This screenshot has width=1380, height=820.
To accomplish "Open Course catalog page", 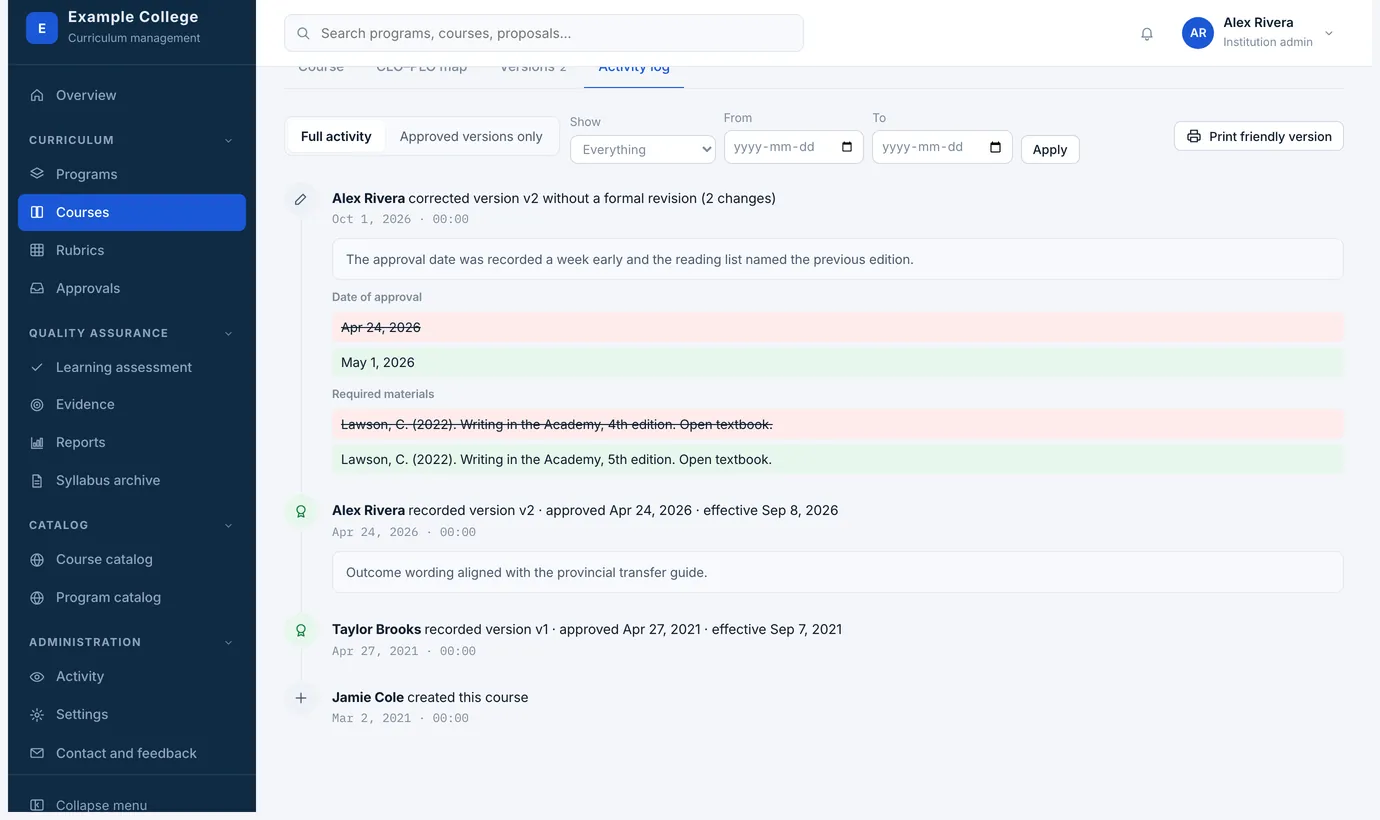I will click(132, 560).
